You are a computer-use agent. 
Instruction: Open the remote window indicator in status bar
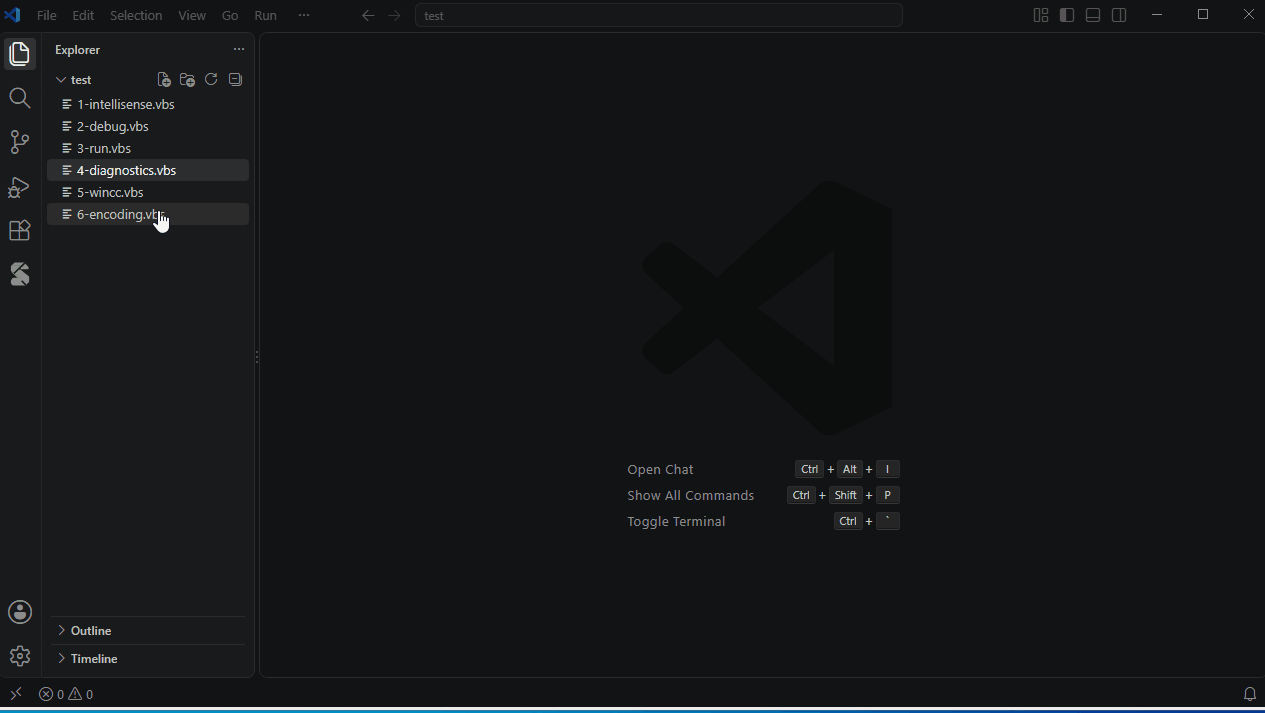click(x=15, y=694)
